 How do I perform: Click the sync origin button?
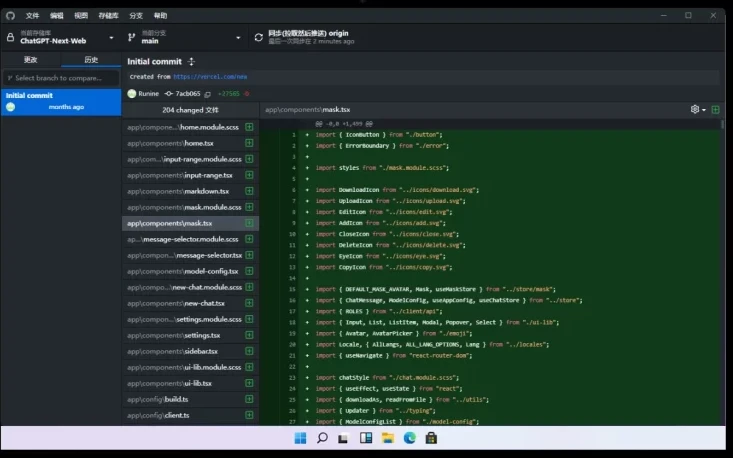pyautogui.click(x=311, y=37)
